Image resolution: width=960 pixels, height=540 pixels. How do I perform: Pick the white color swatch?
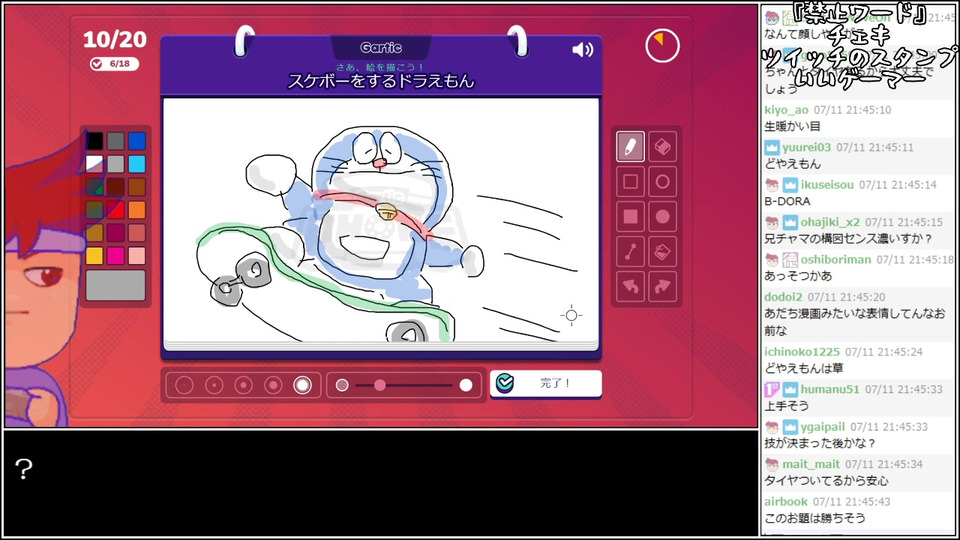[x=94, y=163]
